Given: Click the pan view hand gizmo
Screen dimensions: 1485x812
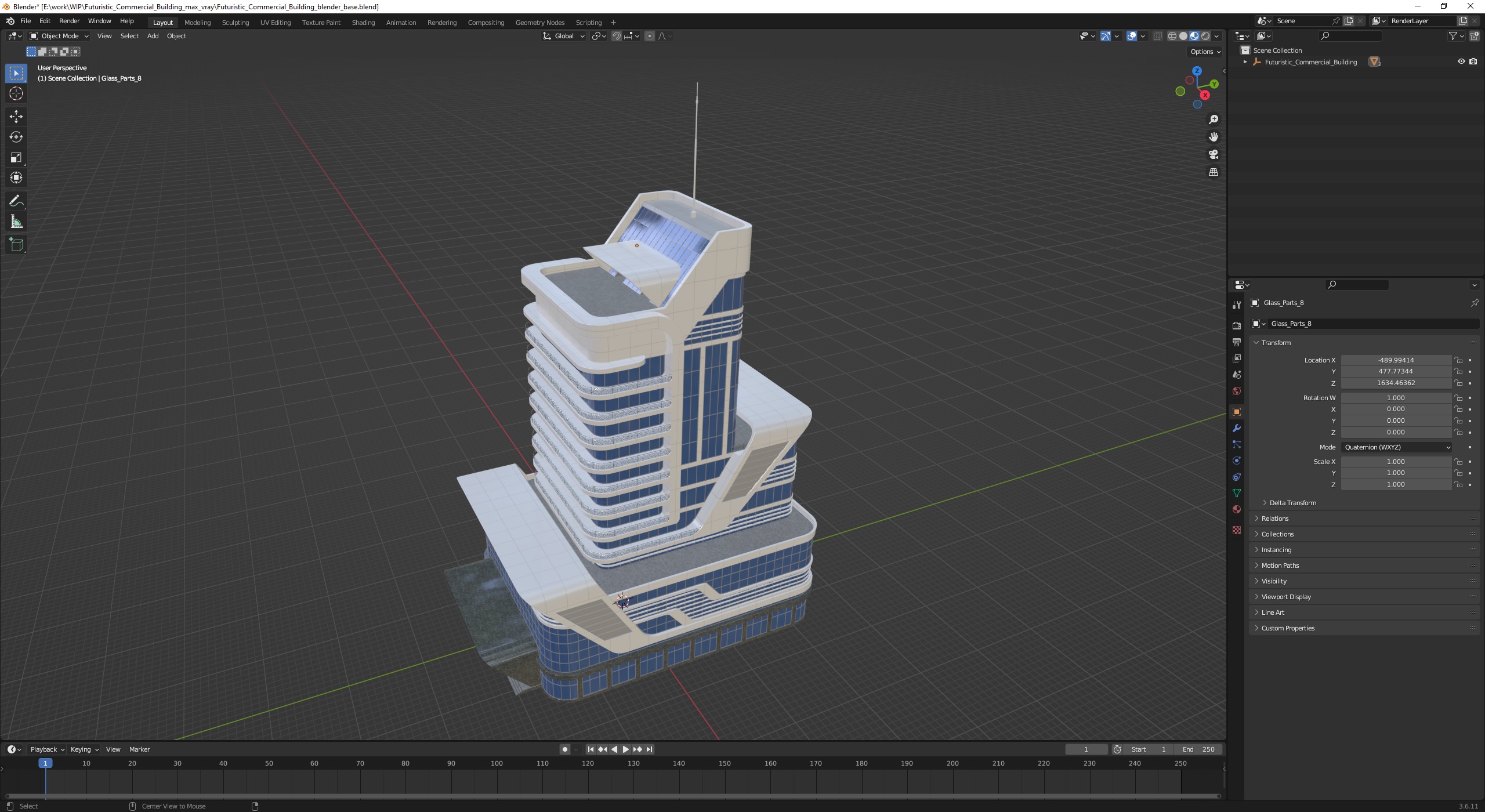Looking at the screenshot, I should tap(1213, 137).
